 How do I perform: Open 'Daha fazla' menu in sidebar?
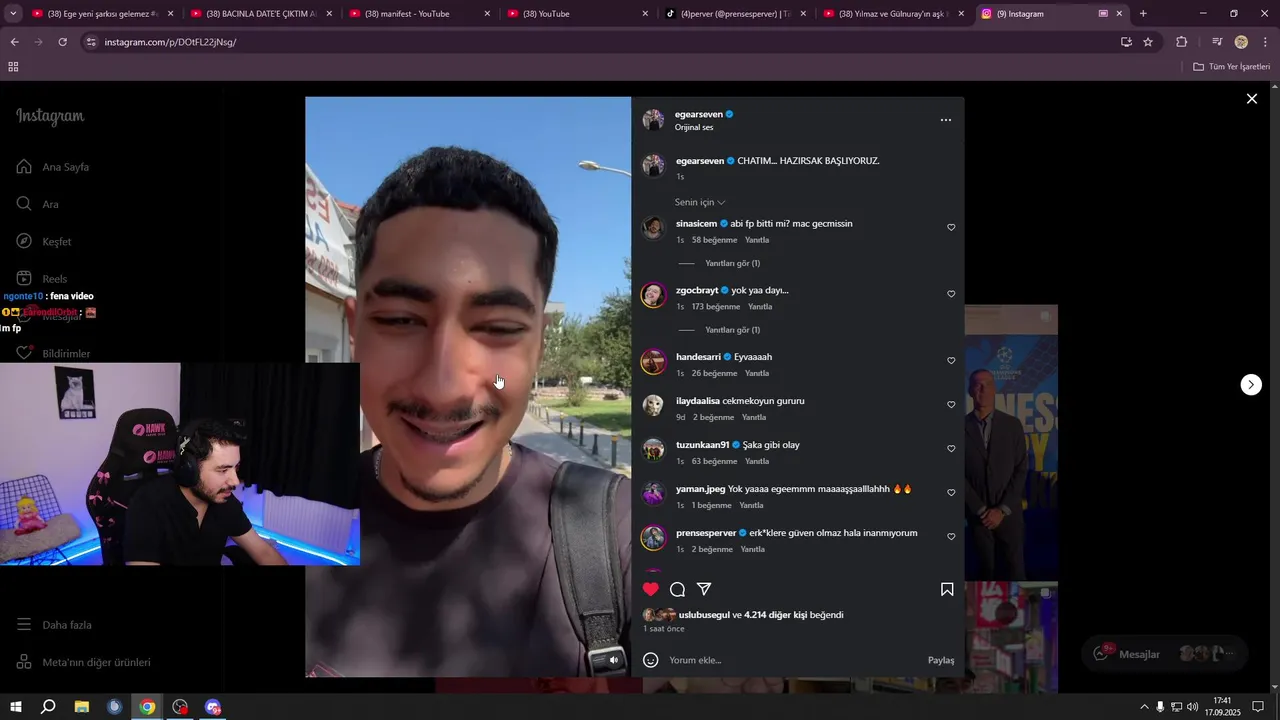55,625
